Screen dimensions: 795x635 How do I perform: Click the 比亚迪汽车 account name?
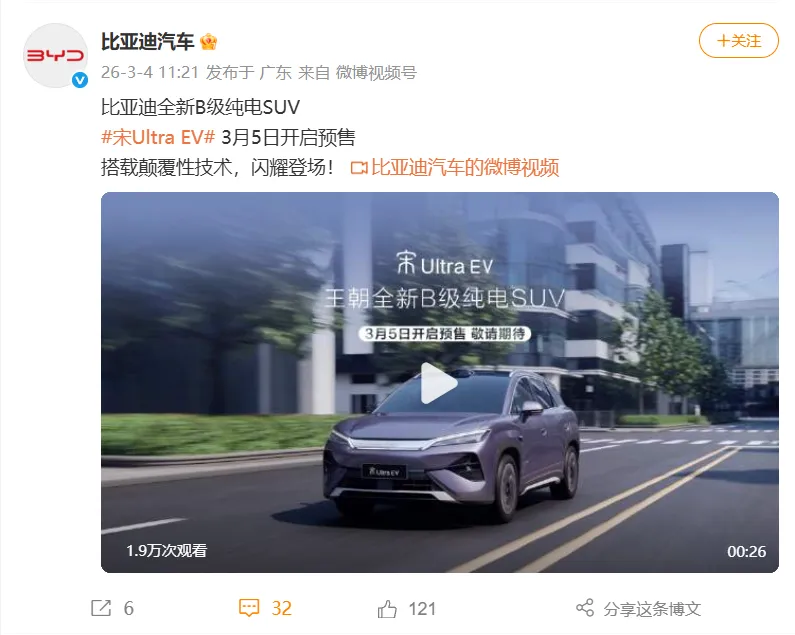coord(148,42)
